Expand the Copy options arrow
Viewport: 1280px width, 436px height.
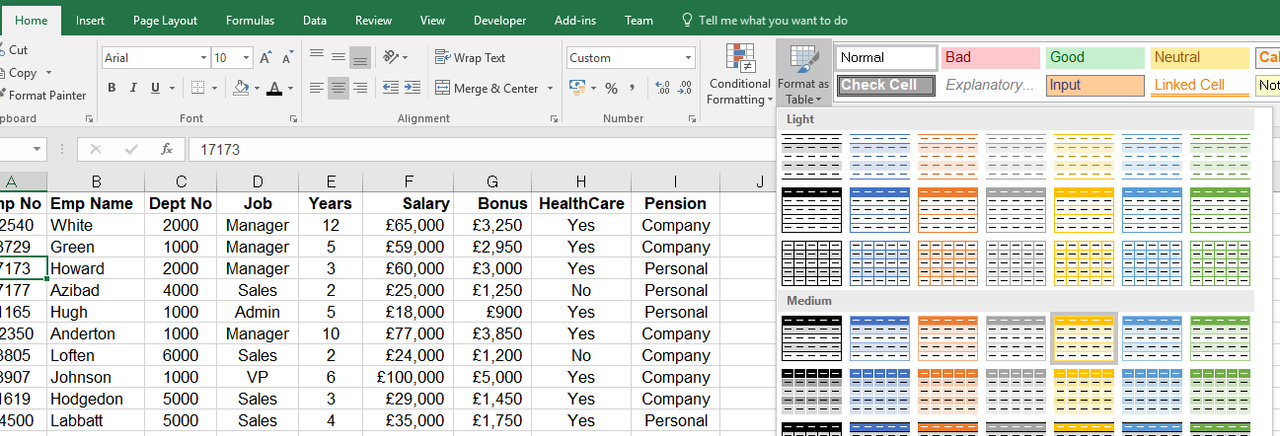pyautogui.click(x=49, y=72)
